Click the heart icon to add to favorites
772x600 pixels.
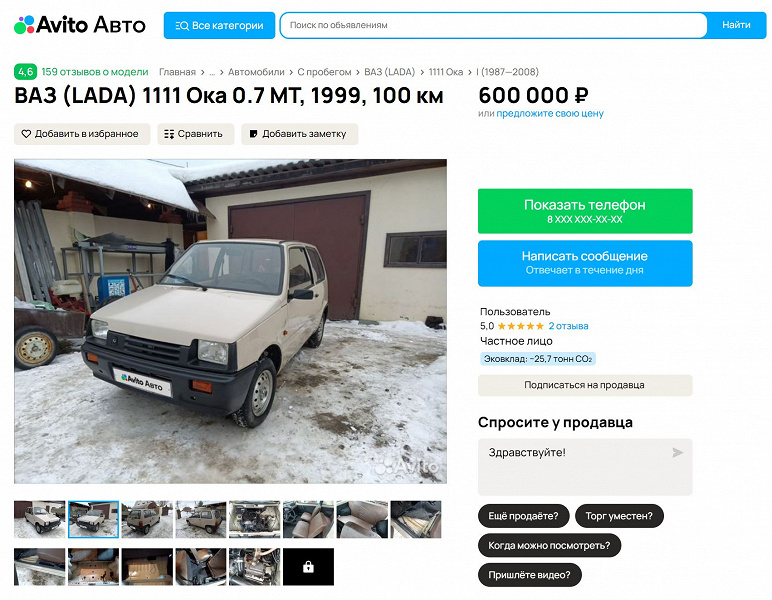pos(26,134)
